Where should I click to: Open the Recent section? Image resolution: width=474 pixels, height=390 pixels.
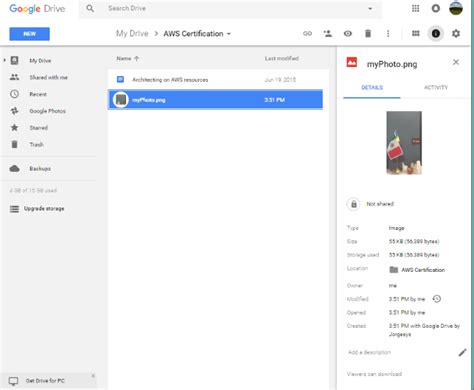point(38,94)
